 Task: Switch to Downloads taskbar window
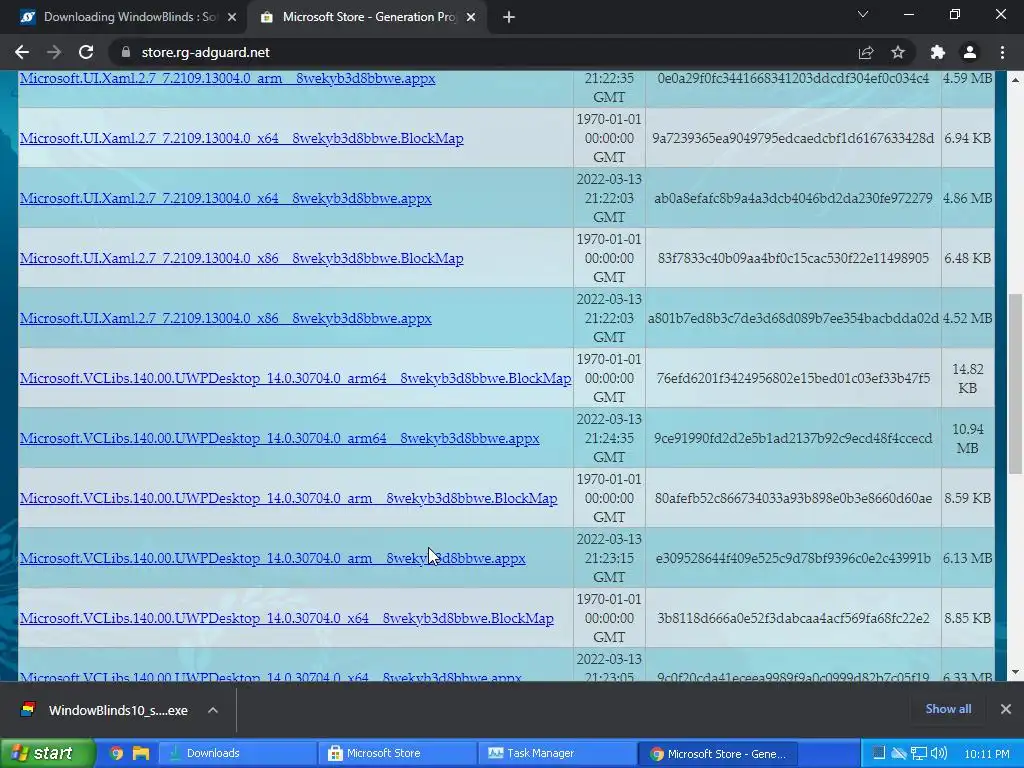tap(236, 754)
